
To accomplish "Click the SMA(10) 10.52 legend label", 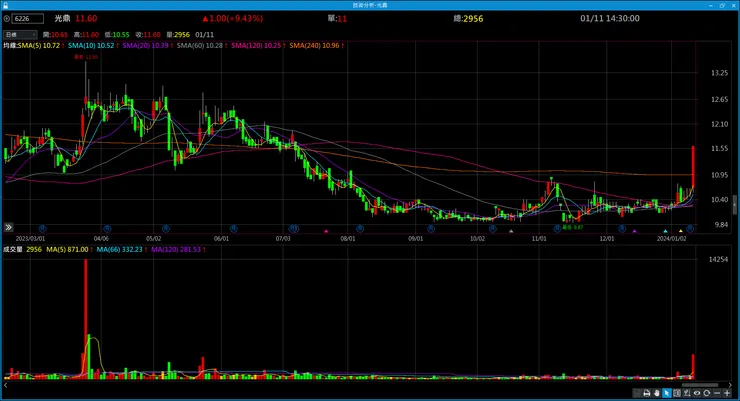I will [x=91, y=46].
